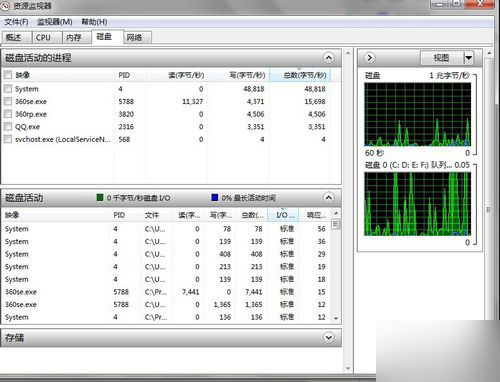Sort by 写(字节/秒) column header
This screenshot has width=500, height=382.
click(x=238, y=75)
